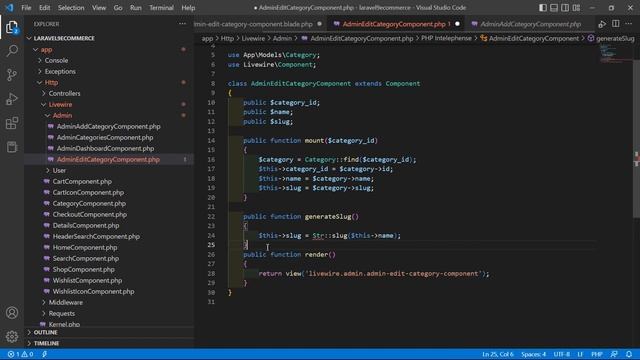The image size is (640, 360).
Task: Click LF end of line status item
Action: 580,354
